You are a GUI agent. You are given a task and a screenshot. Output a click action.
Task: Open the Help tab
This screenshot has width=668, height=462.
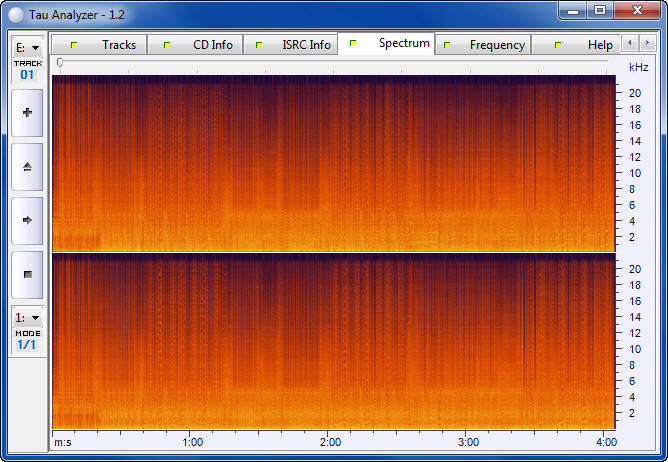pyautogui.click(x=583, y=45)
